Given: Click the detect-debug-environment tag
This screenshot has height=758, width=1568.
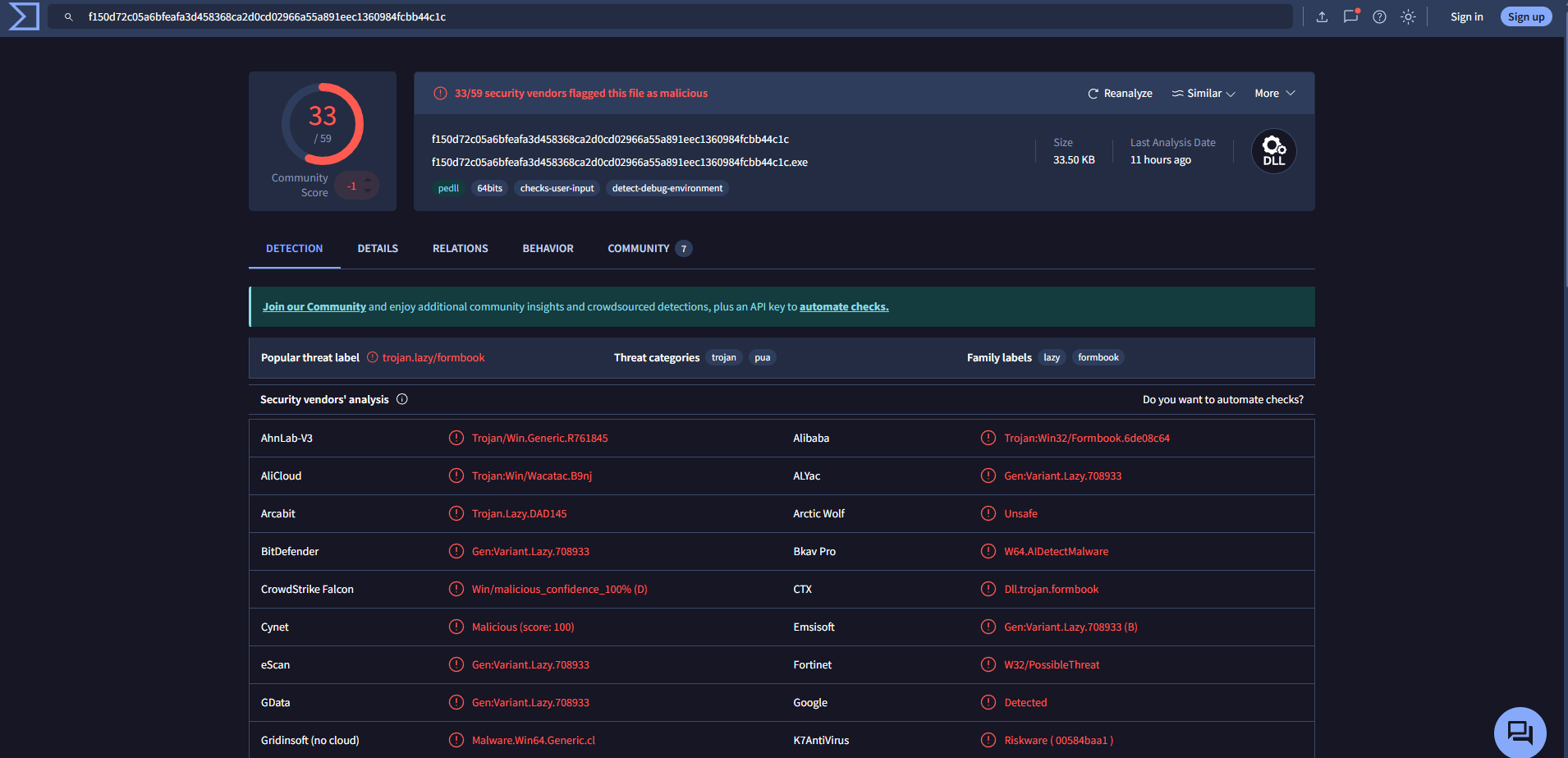Looking at the screenshot, I should click(667, 188).
